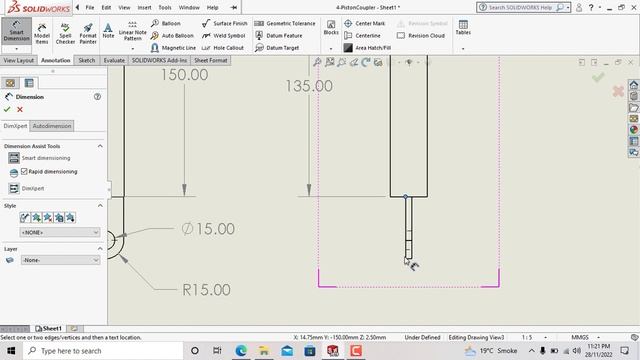This screenshot has width=640, height=360.
Task: Switch to Evaluate tab
Action: tap(114, 60)
